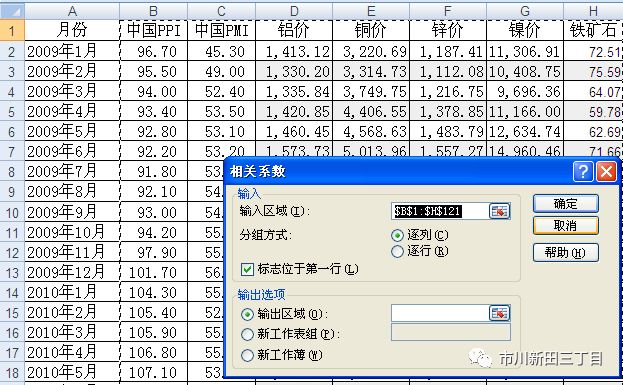Focus the 输出区域 range field
Screen dimensions: 623x385
[x=440, y=313]
